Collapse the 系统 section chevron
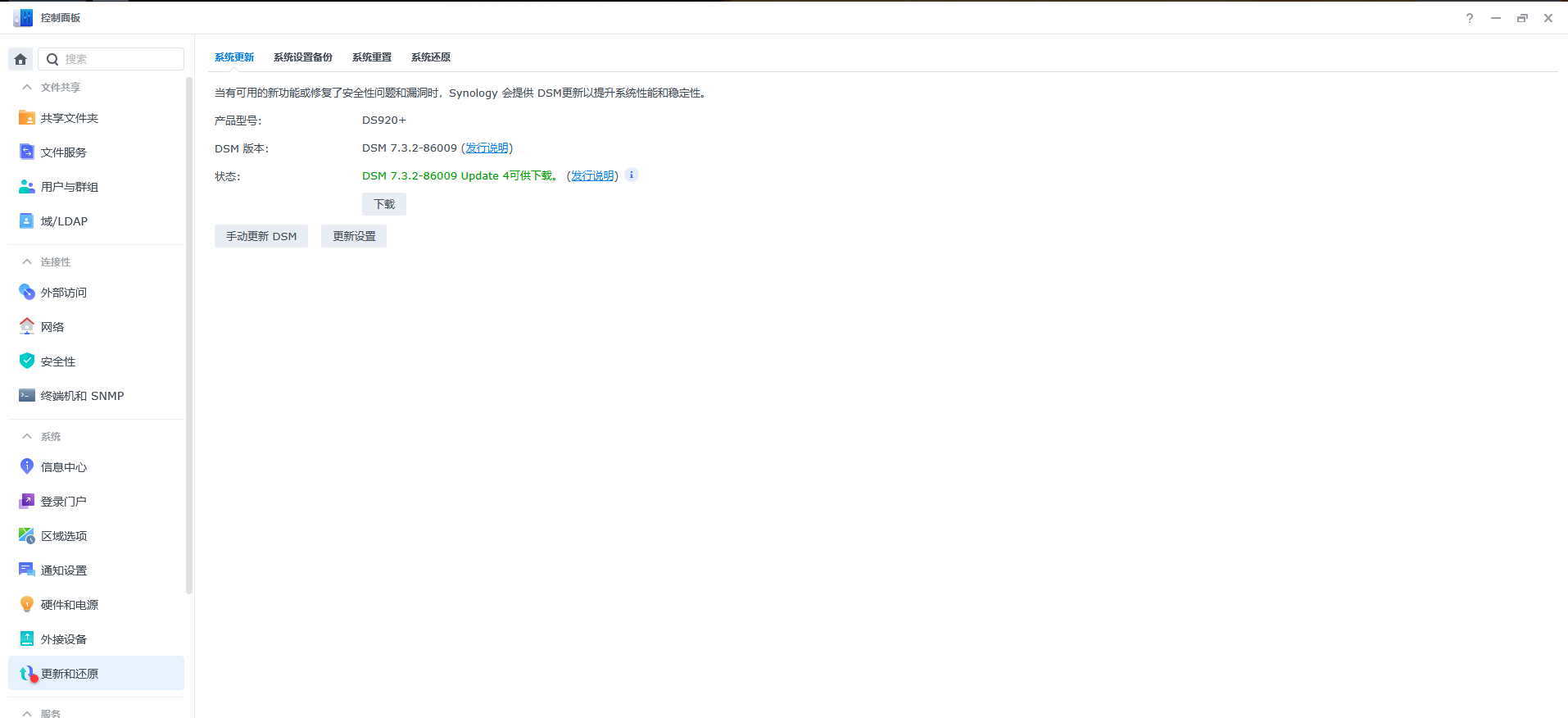Screen dimensions: 1568x718 pyautogui.click(x=27, y=436)
